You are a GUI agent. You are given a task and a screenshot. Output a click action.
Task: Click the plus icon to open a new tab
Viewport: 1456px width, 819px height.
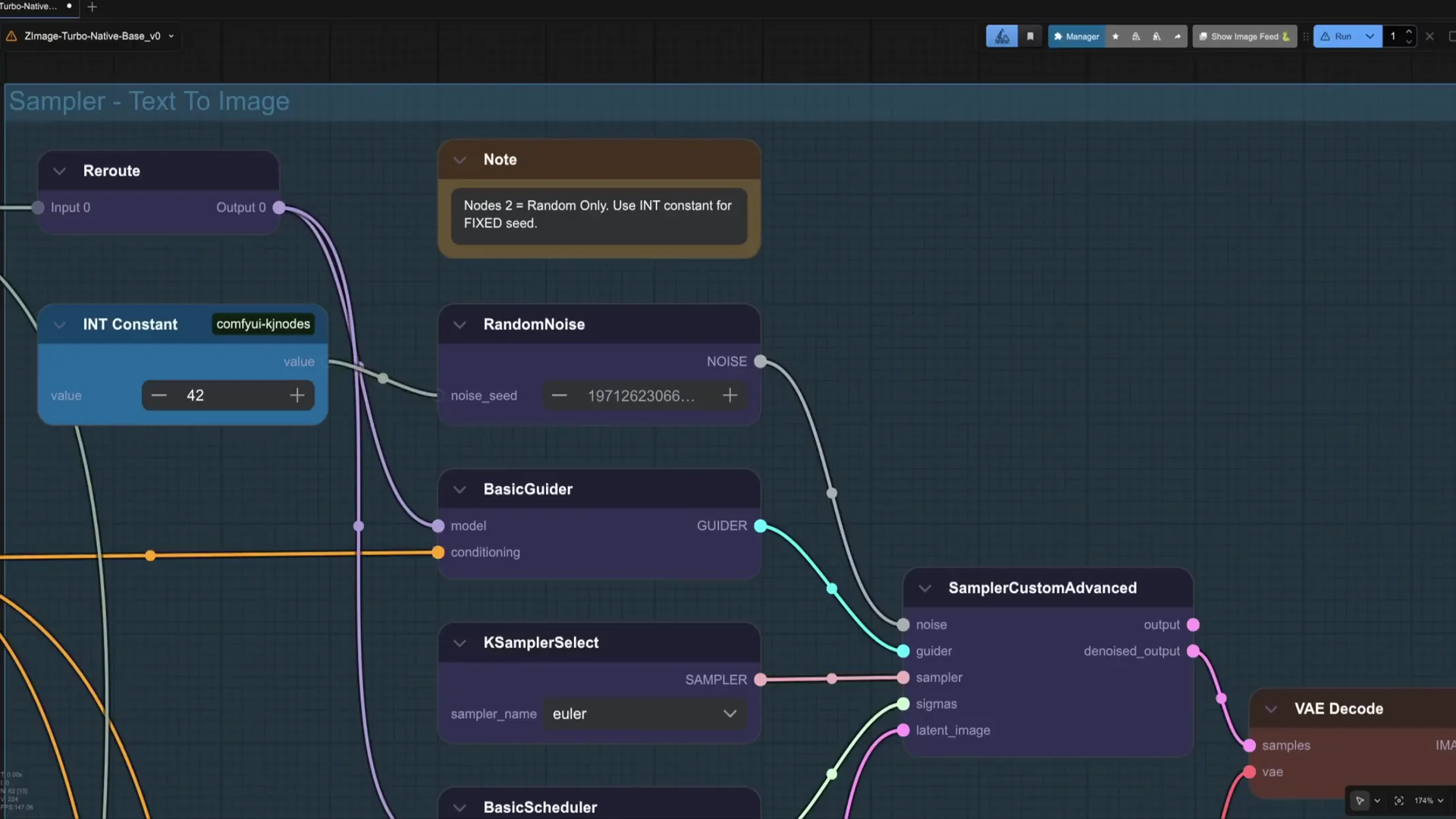[92, 7]
